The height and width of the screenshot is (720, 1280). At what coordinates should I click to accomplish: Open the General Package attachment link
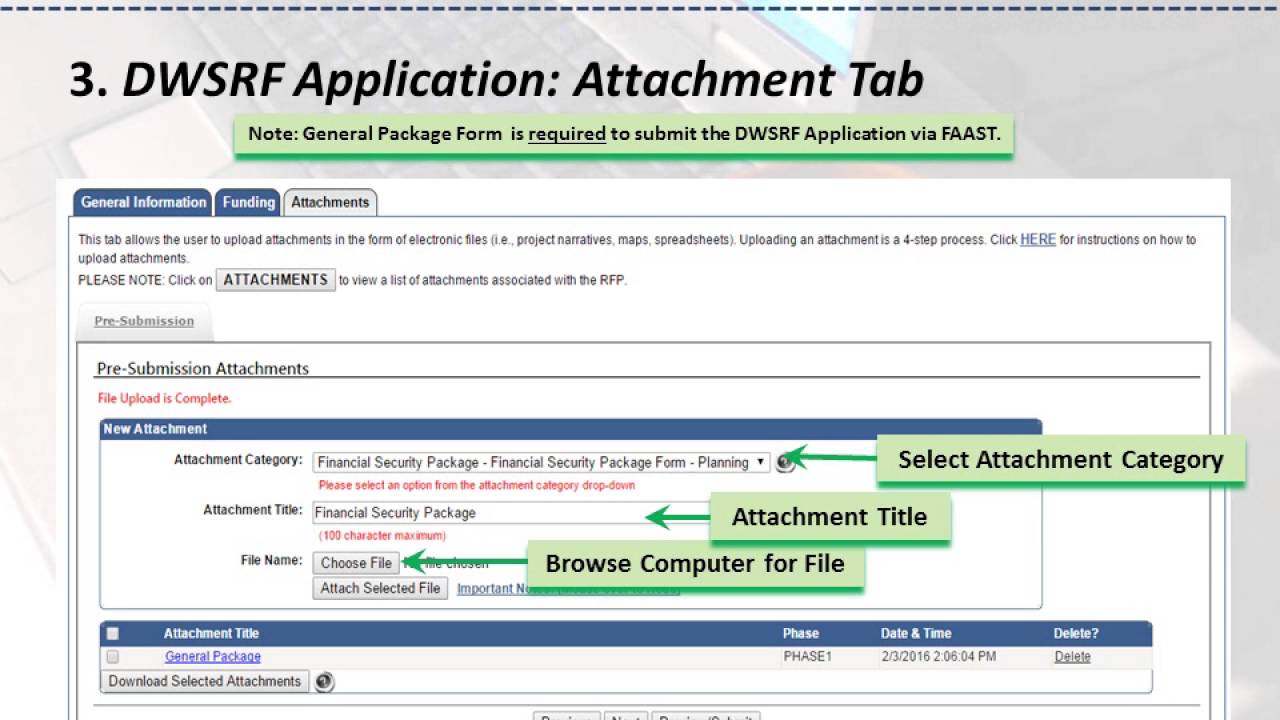213,657
